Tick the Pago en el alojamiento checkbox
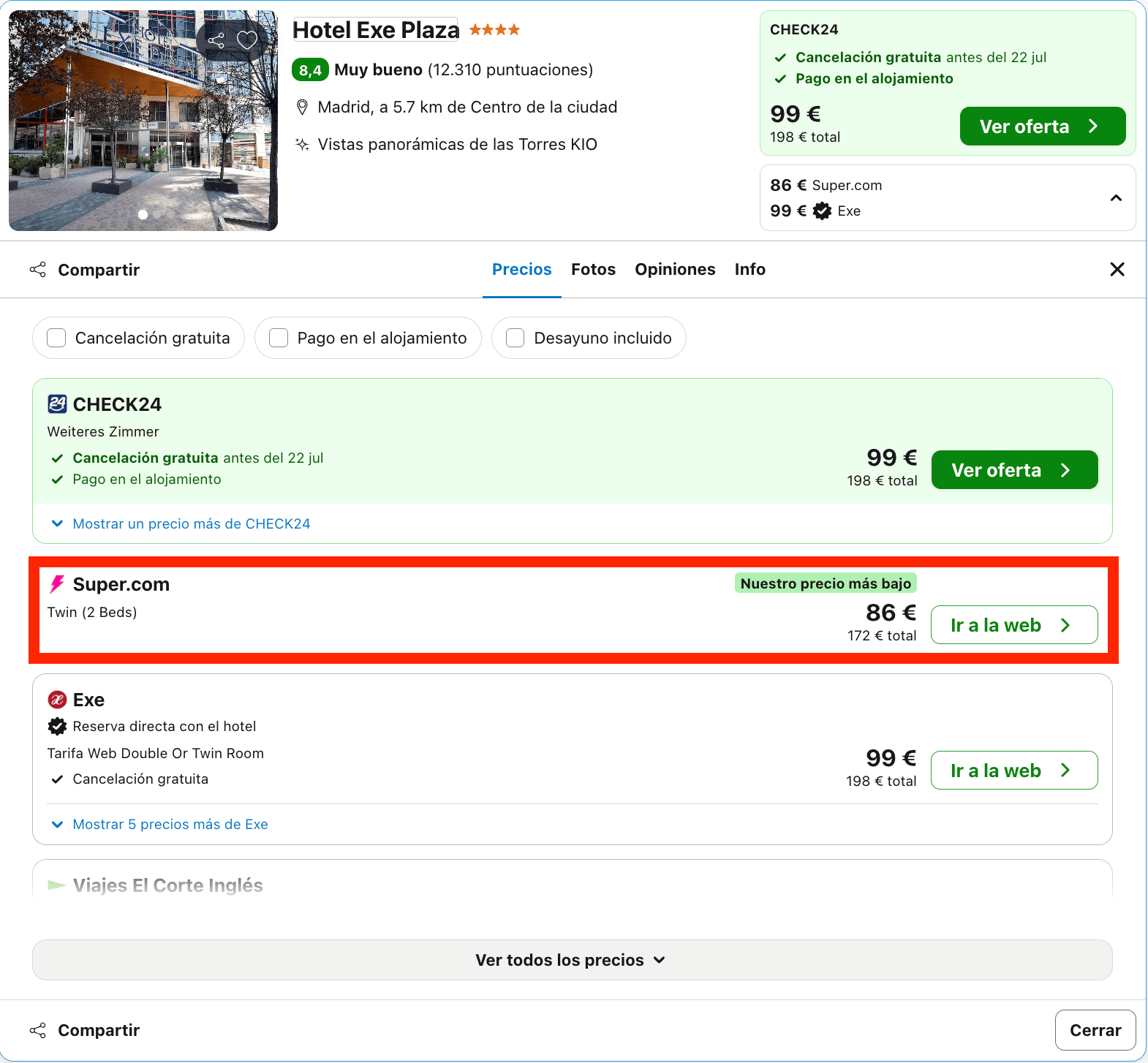The image size is (1148, 1063). click(x=279, y=338)
